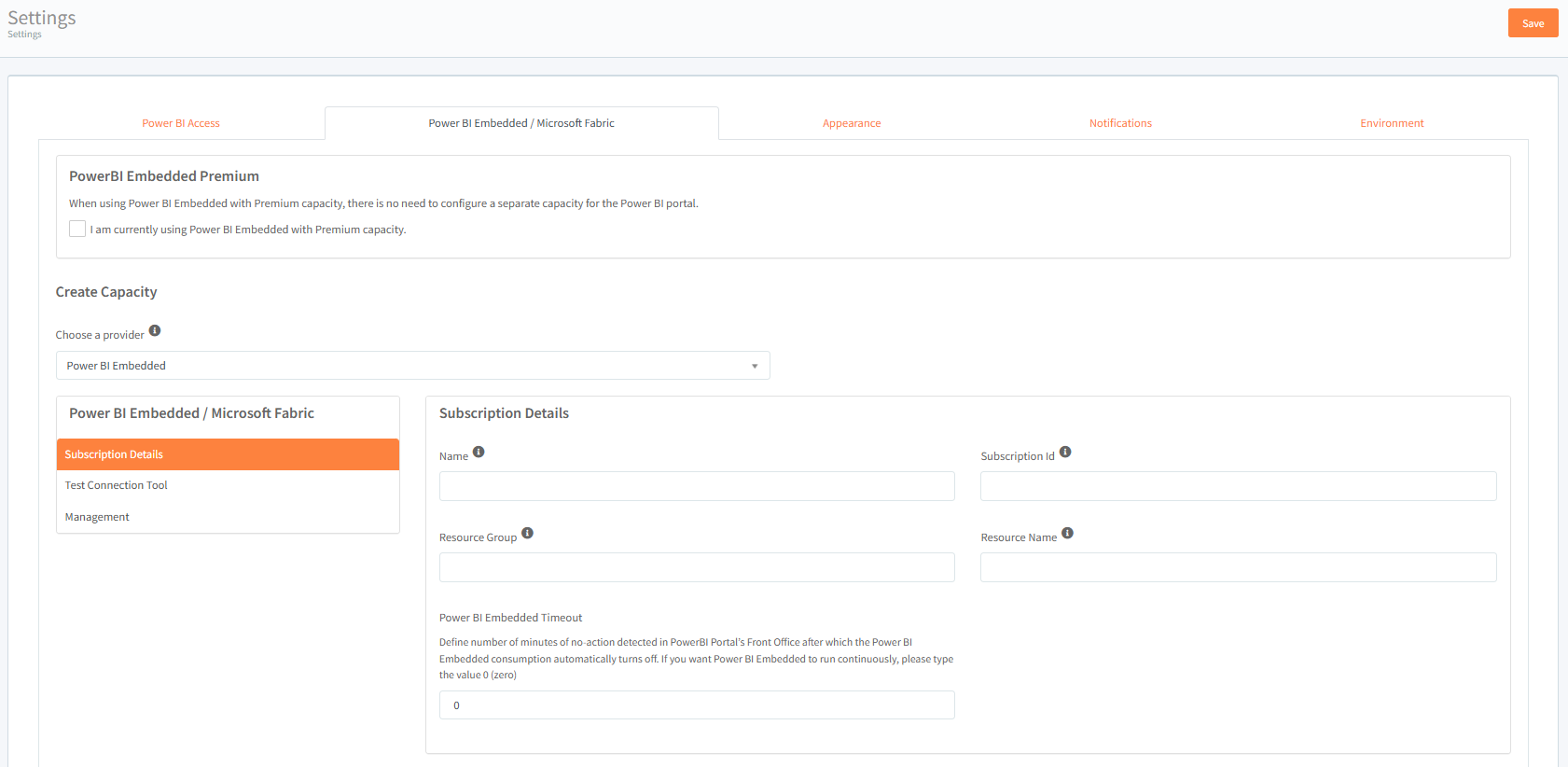
Task: Focus the Subscription Id text field
Action: [x=1238, y=486]
